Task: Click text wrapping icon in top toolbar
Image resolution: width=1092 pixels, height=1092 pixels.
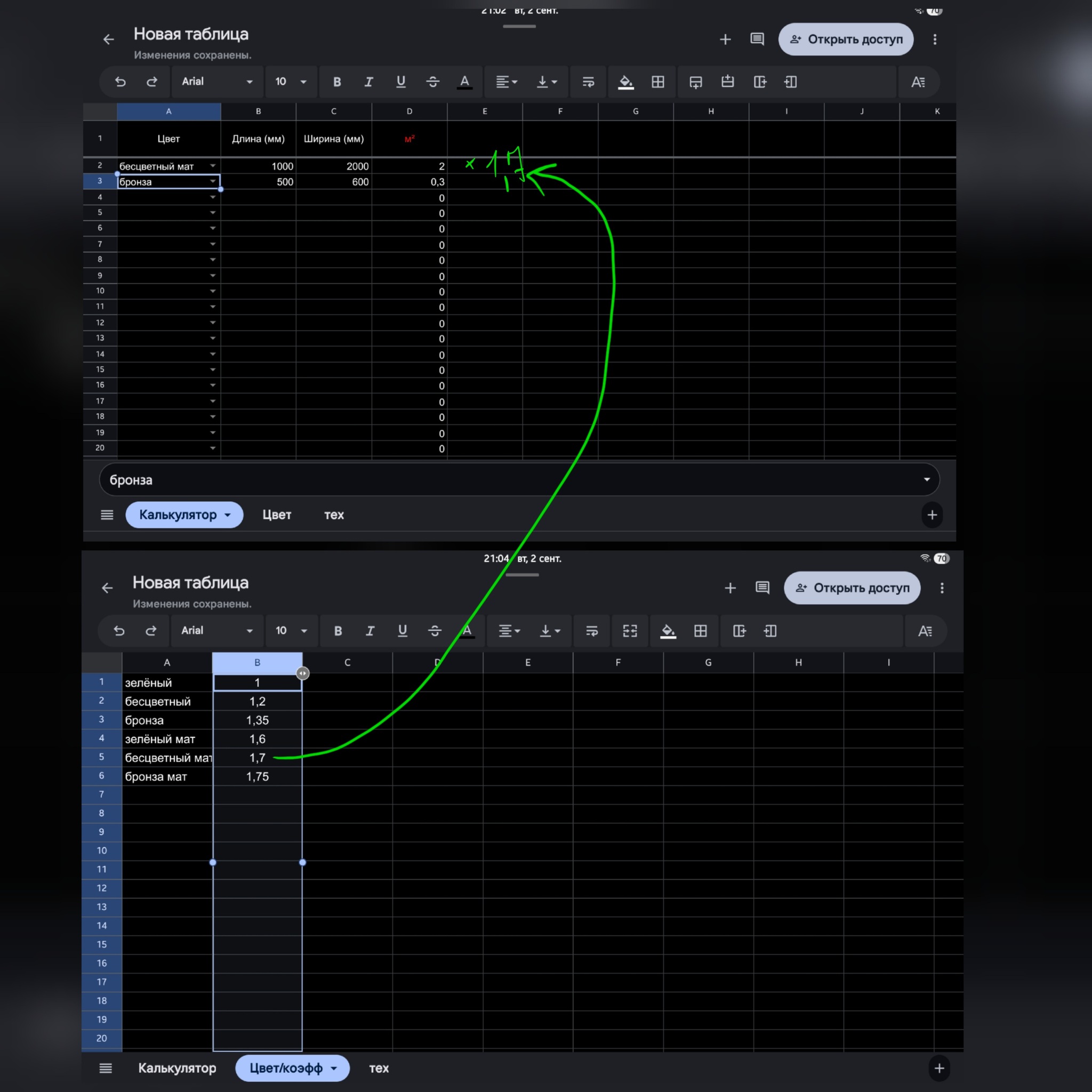Action: pos(588,82)
